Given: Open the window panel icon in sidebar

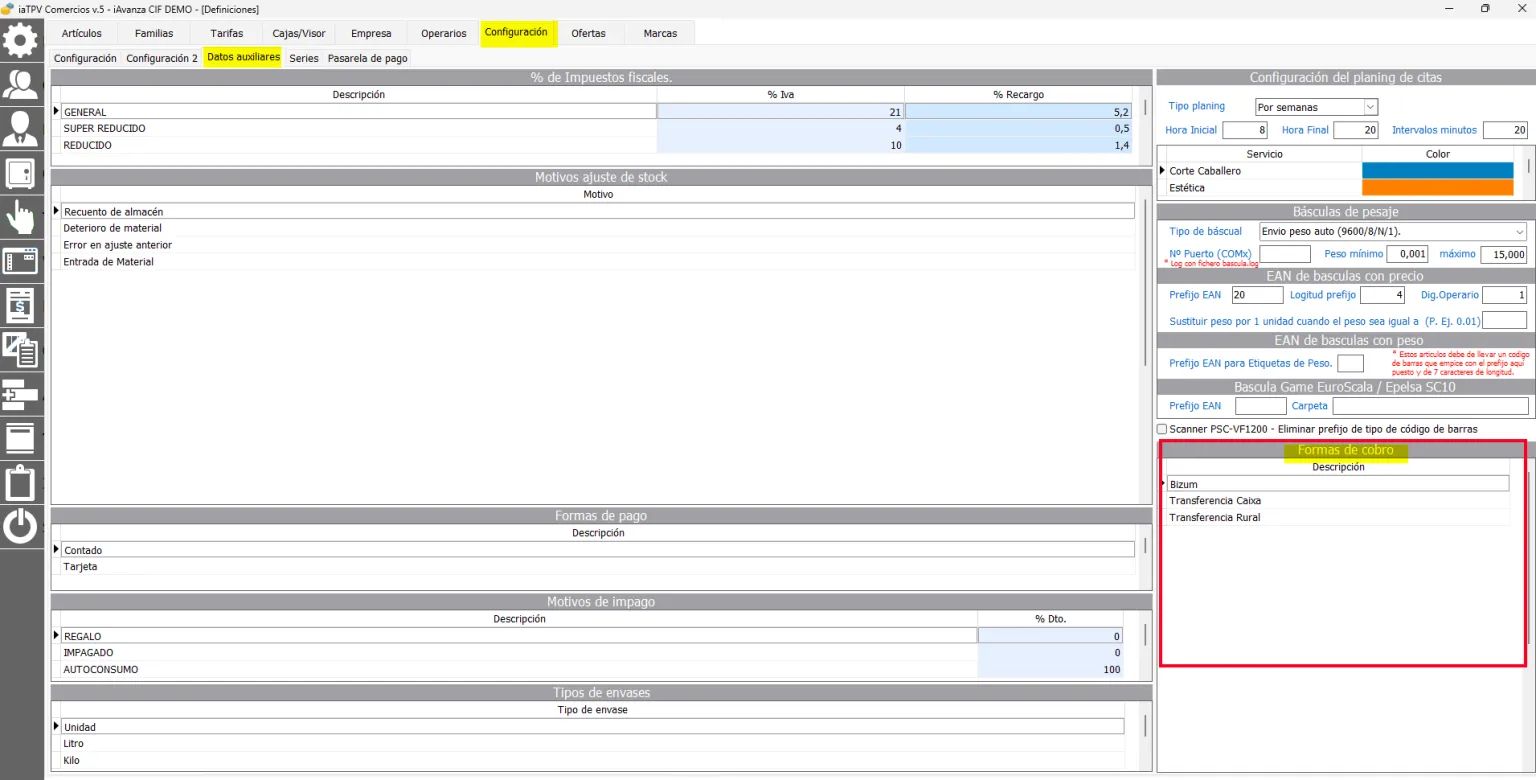Looking at the screenshot, I should pyautogui.click(x=21, y=260).
